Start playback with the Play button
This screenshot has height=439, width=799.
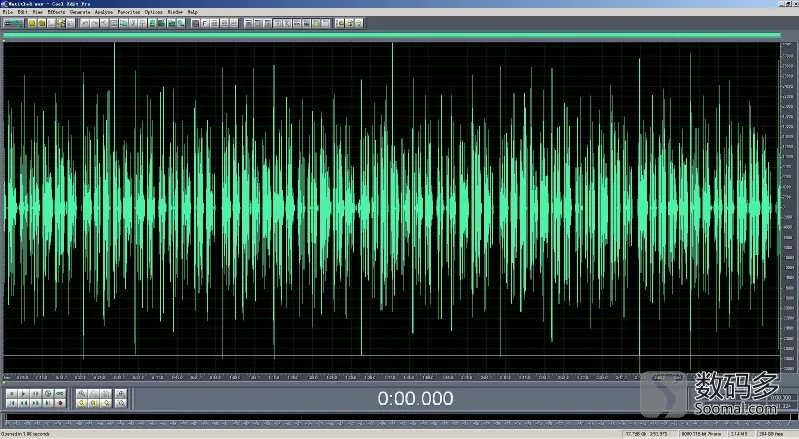click(x=23, y=394)
